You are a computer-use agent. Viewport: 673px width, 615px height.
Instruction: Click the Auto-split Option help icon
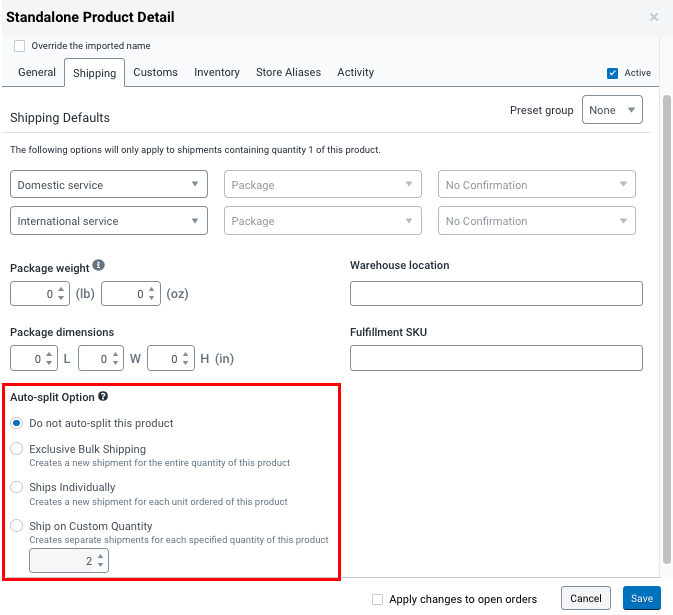[103, 396]
